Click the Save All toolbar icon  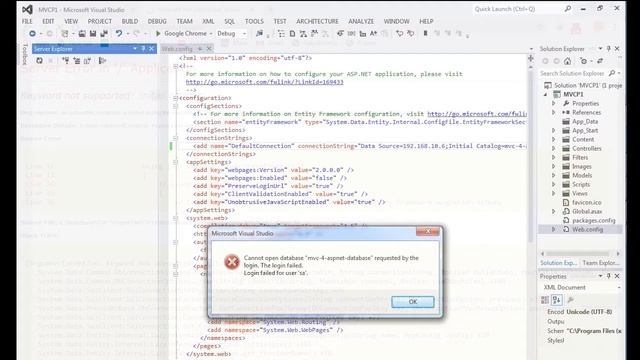(104, 33)
